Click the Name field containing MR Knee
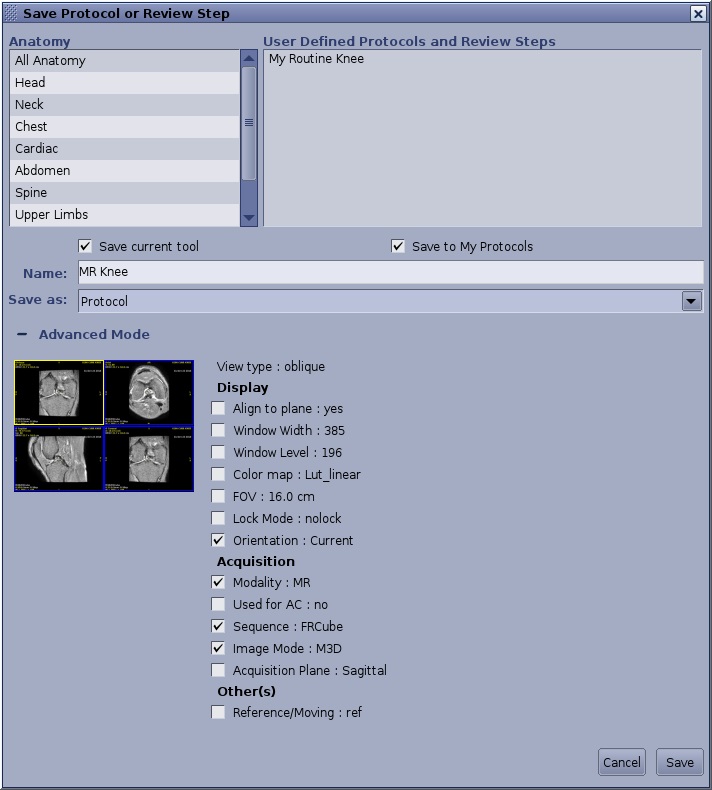 390,272
